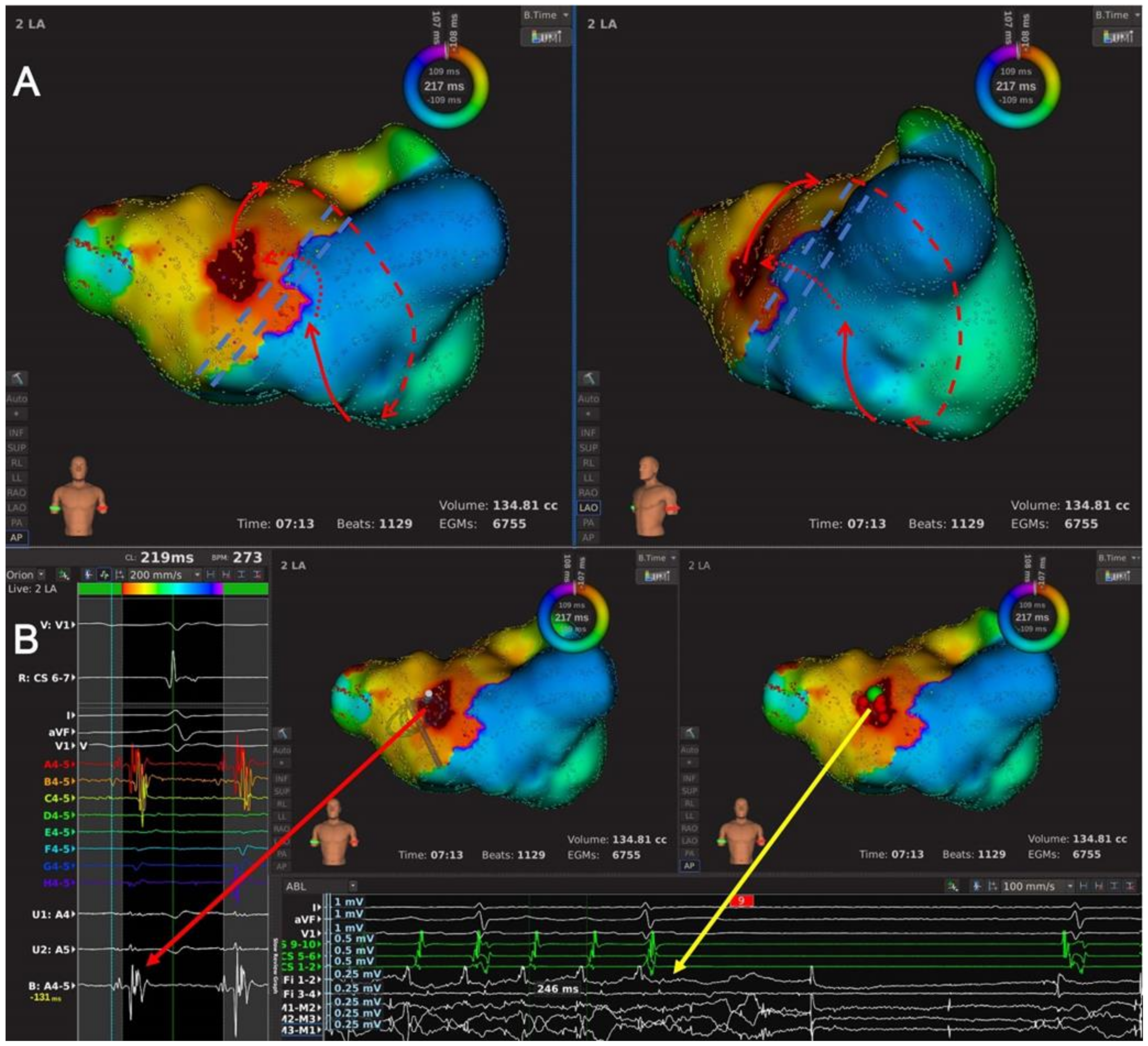Screen dimensions: 1148x1046
Task: Click the Lumi histogram icon in top-left panel
Action: [x=546, y=37]
